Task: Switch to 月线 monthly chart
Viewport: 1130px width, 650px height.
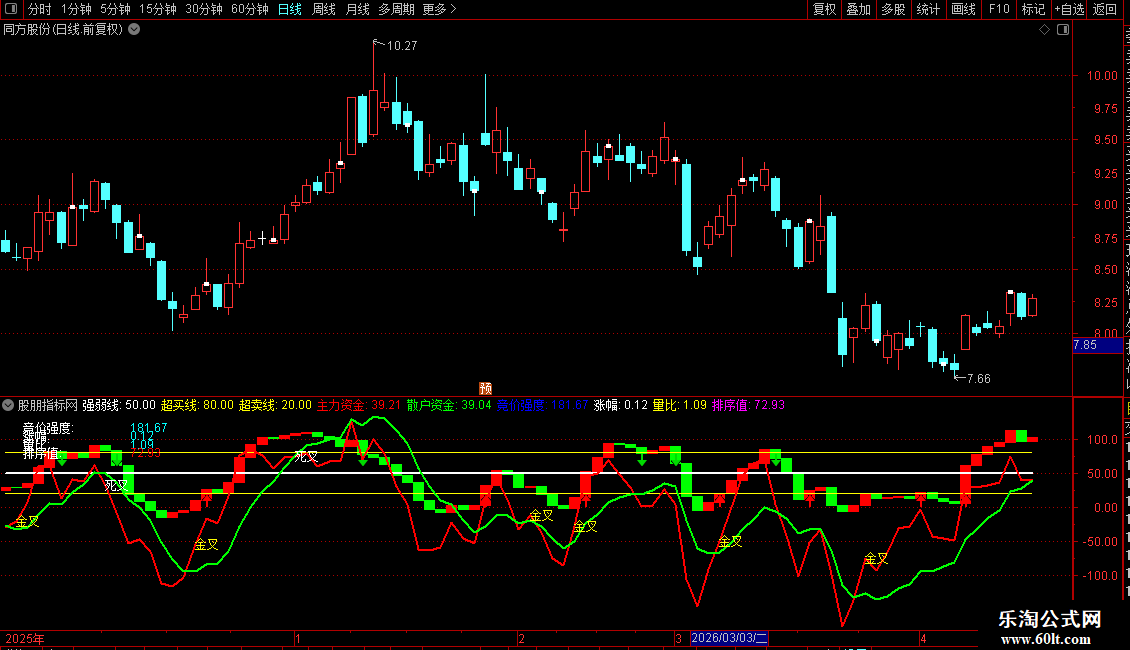Action: click(357, 9)
